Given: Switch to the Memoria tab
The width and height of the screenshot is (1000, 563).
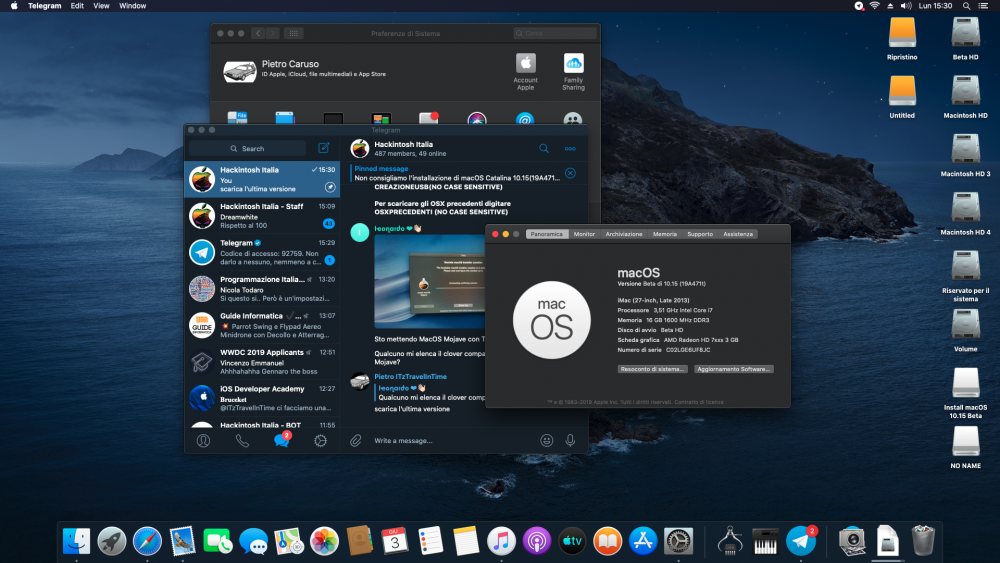Looking at the screenshot, I should [x=665, y=234].
